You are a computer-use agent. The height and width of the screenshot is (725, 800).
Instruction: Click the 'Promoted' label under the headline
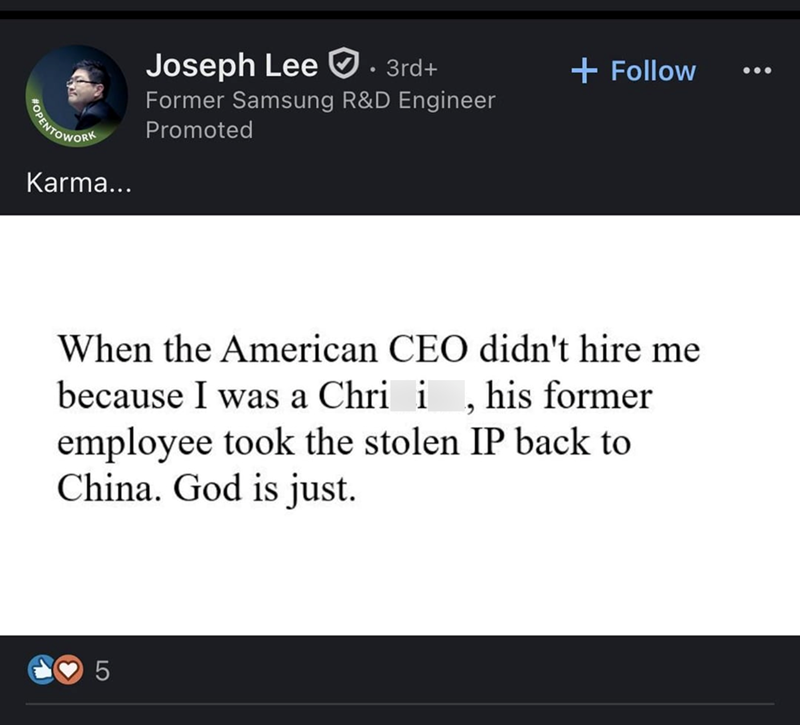point(201,129)
